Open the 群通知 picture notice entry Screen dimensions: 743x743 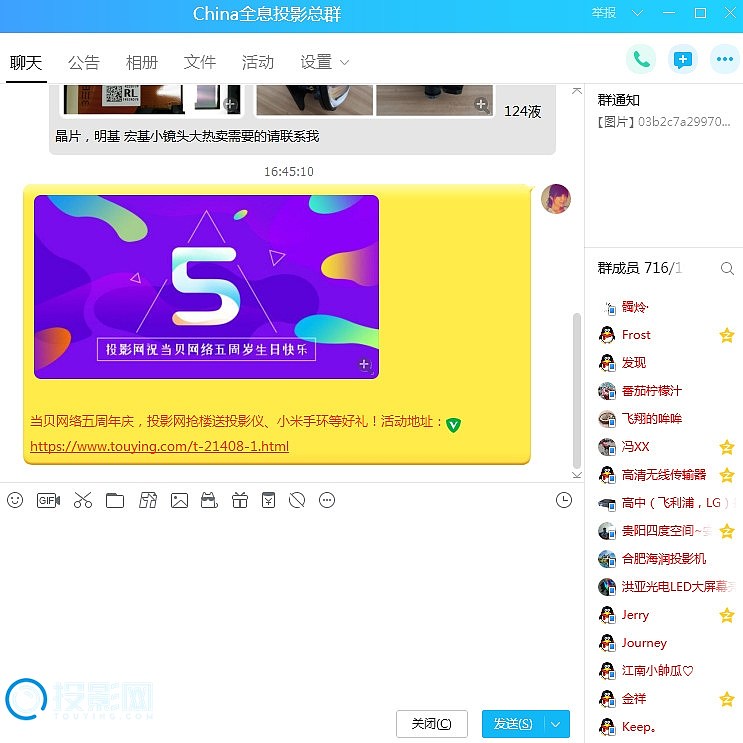tap(664, 122)
